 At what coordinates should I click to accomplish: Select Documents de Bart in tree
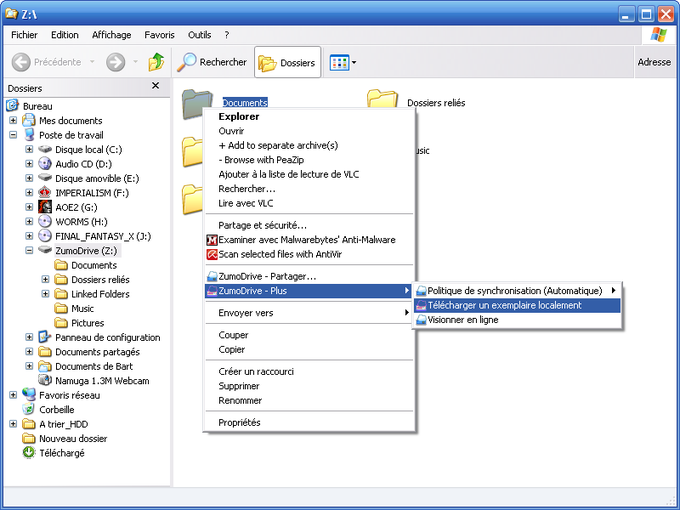tap(94, 366)
